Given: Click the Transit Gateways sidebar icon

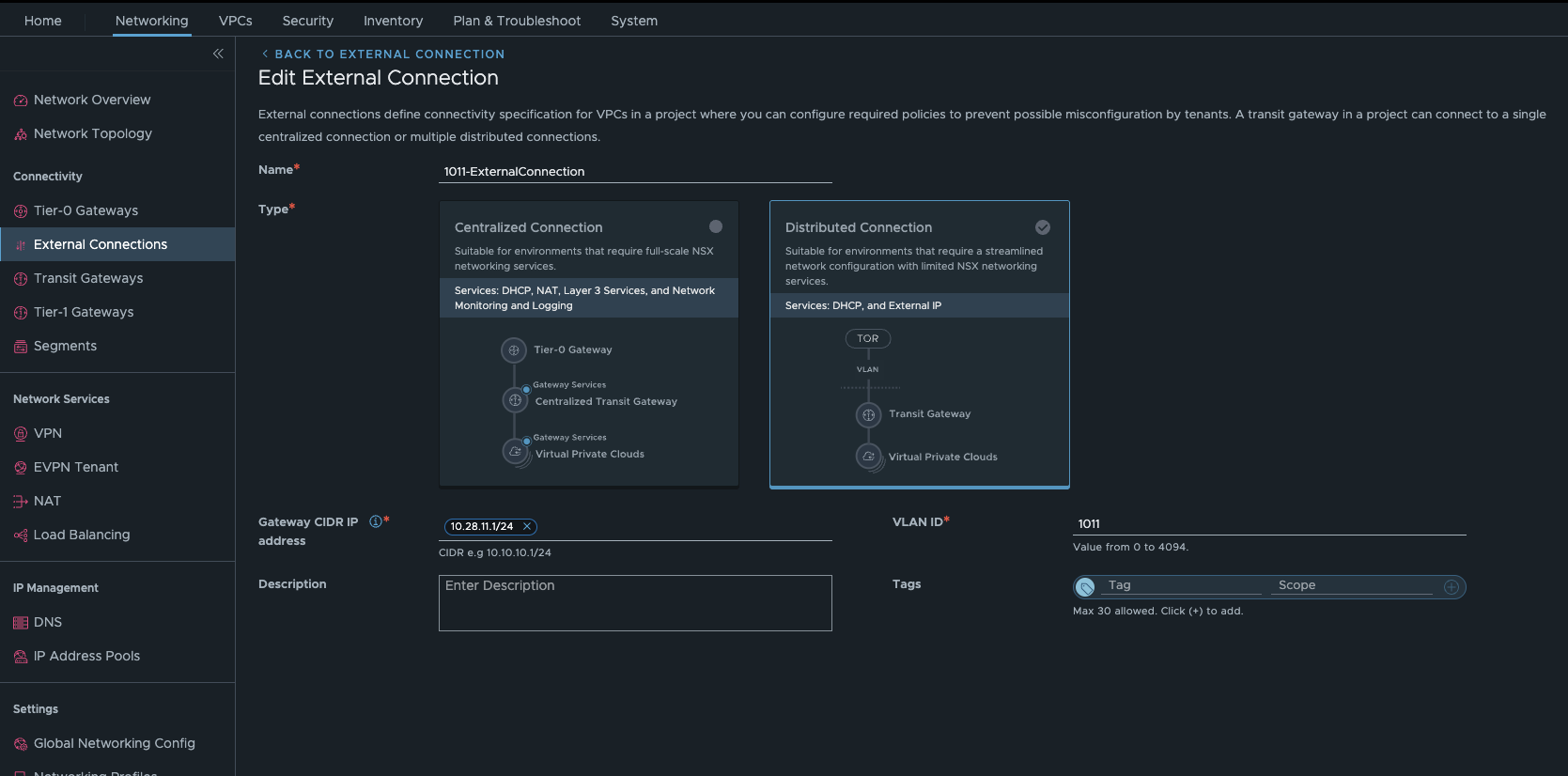Looking at the screenshot, I should [x=21, y=279].
